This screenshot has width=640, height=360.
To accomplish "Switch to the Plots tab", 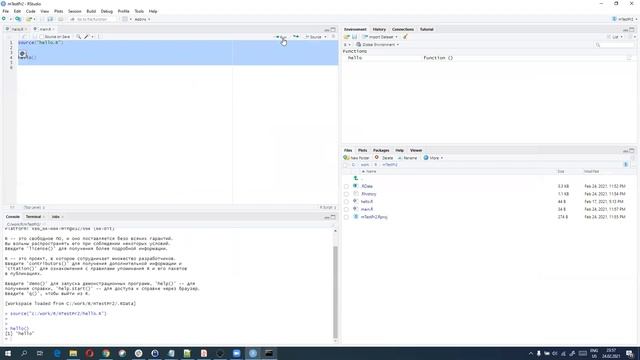I will [362, 150].
